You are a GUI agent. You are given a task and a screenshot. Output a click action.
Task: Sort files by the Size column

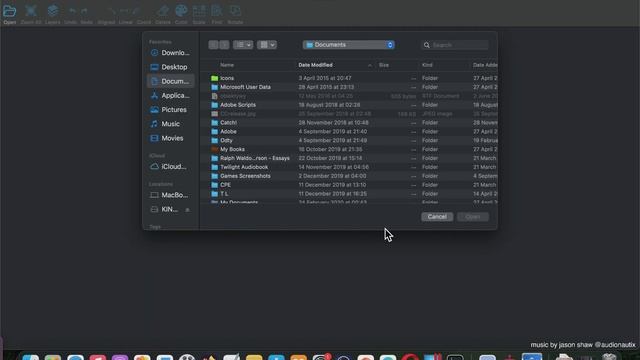(384, 65)
